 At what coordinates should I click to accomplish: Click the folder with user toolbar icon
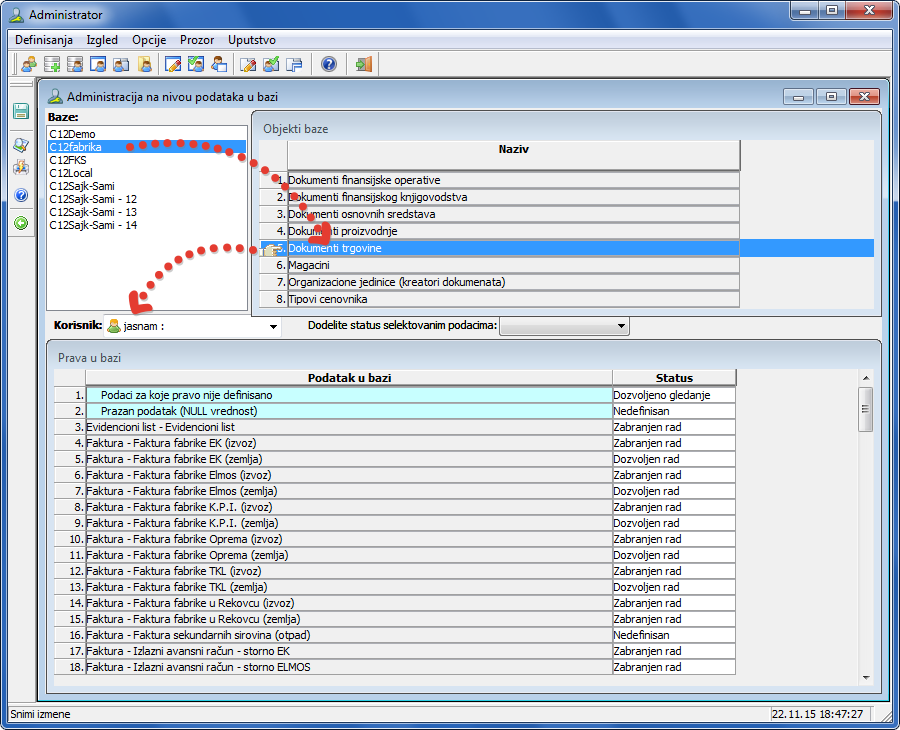click(x=145, y=64)
